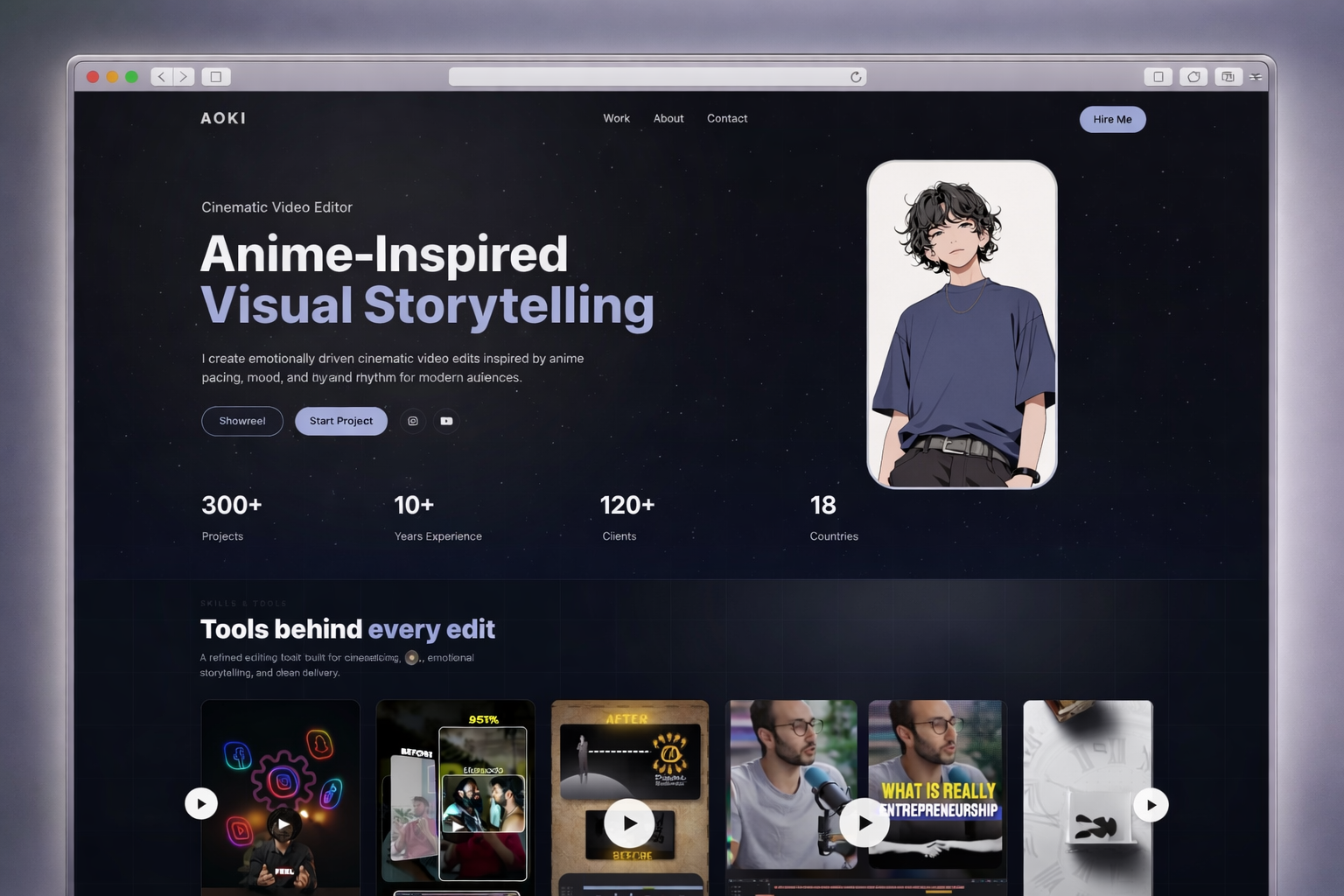Image resolution: width=1344 pixels, height=896 pixels.
Task: Toggle the browser sidebar panel icon
Action: coord(216,77)
